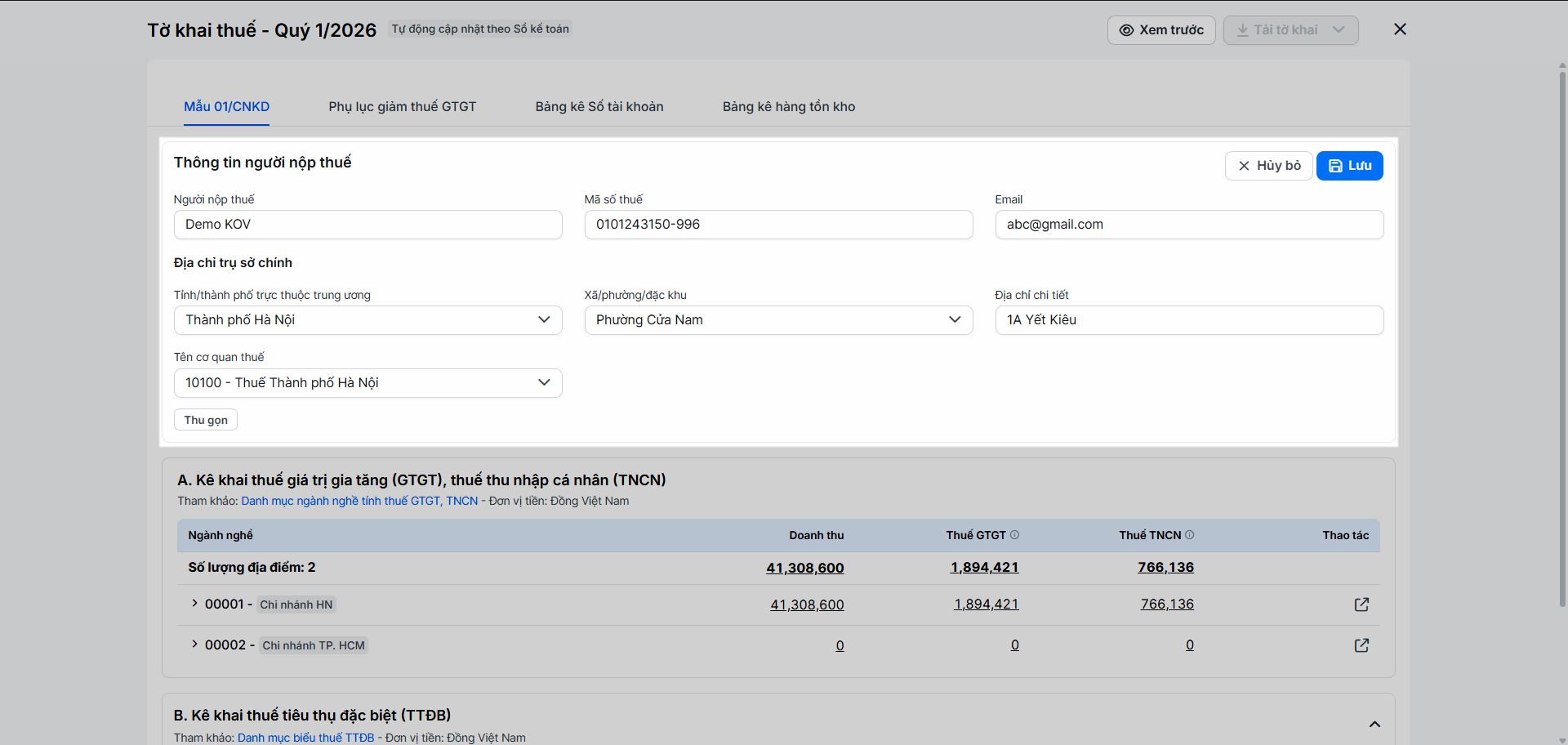The height and width of the screenshot is (745, 1568).
Task: Open external link icon for Chi nhánh HN
Action: [x=1361, y=604]
